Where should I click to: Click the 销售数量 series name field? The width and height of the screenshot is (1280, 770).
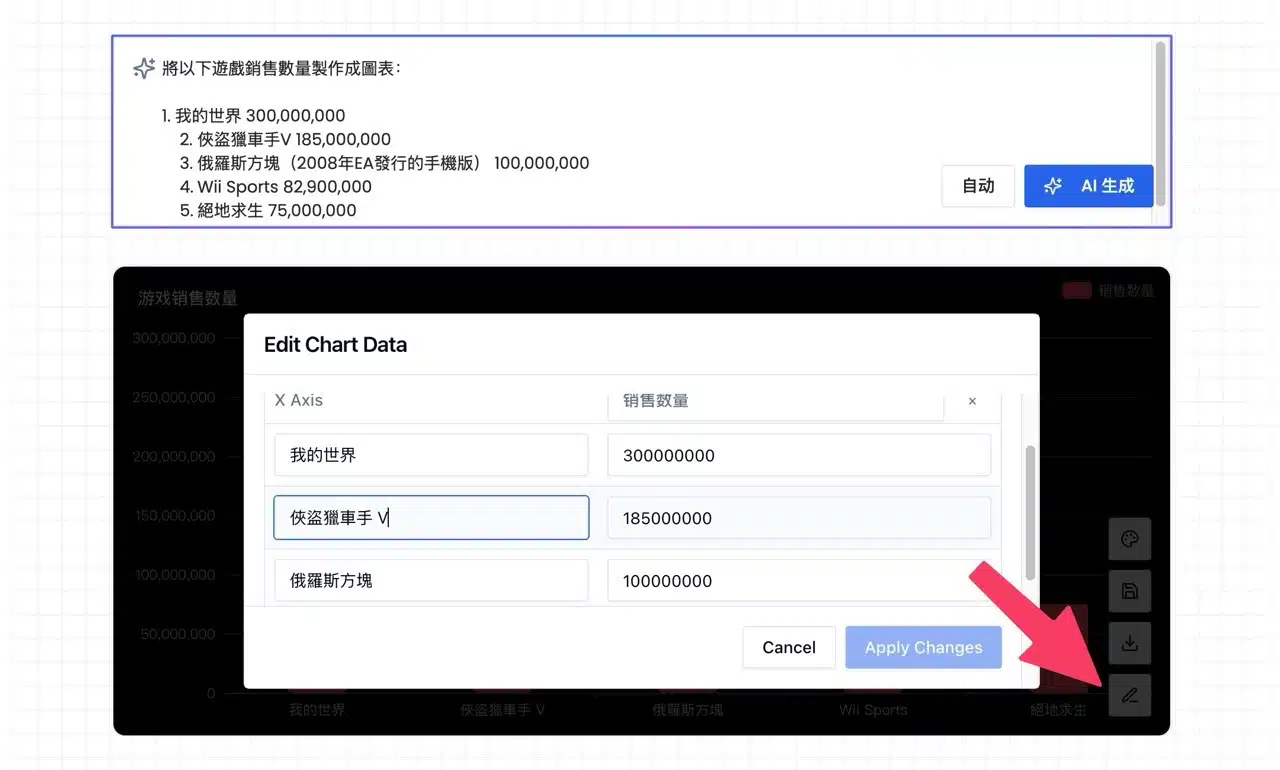(x=775, y=401)
